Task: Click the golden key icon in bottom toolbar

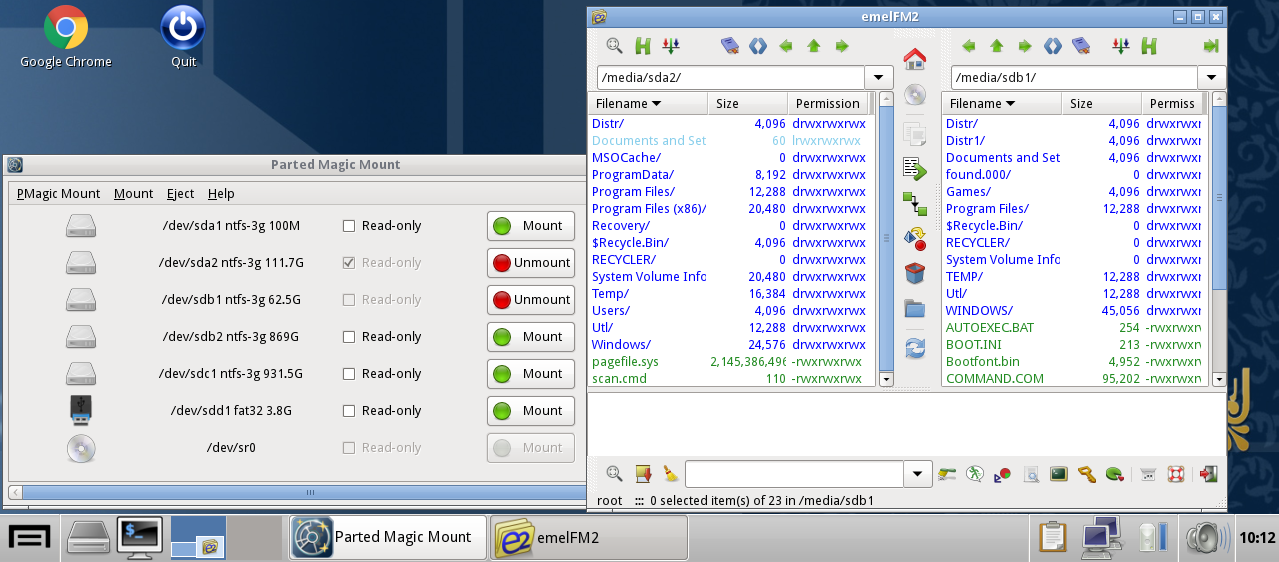Action: coord(1086,474)
